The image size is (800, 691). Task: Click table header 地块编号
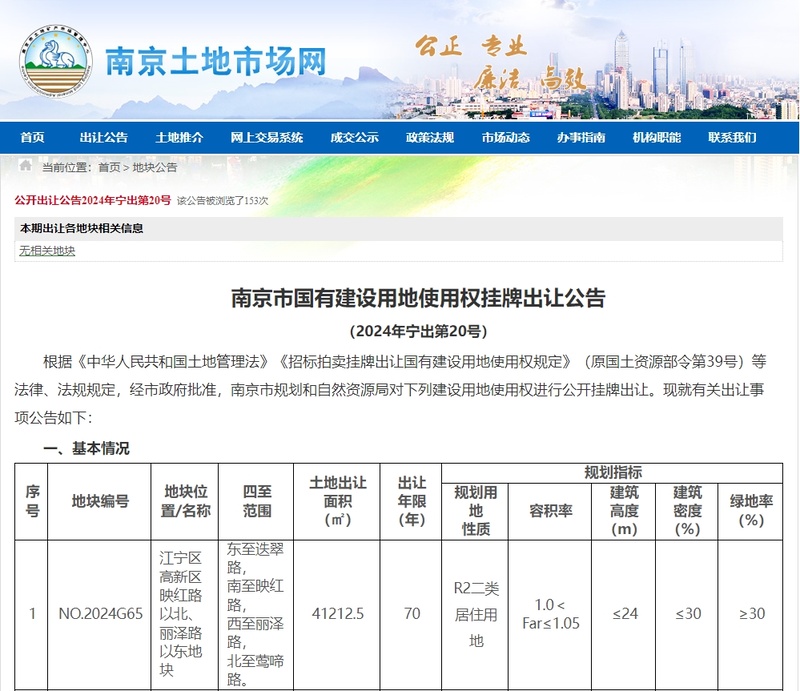point(99,502)
